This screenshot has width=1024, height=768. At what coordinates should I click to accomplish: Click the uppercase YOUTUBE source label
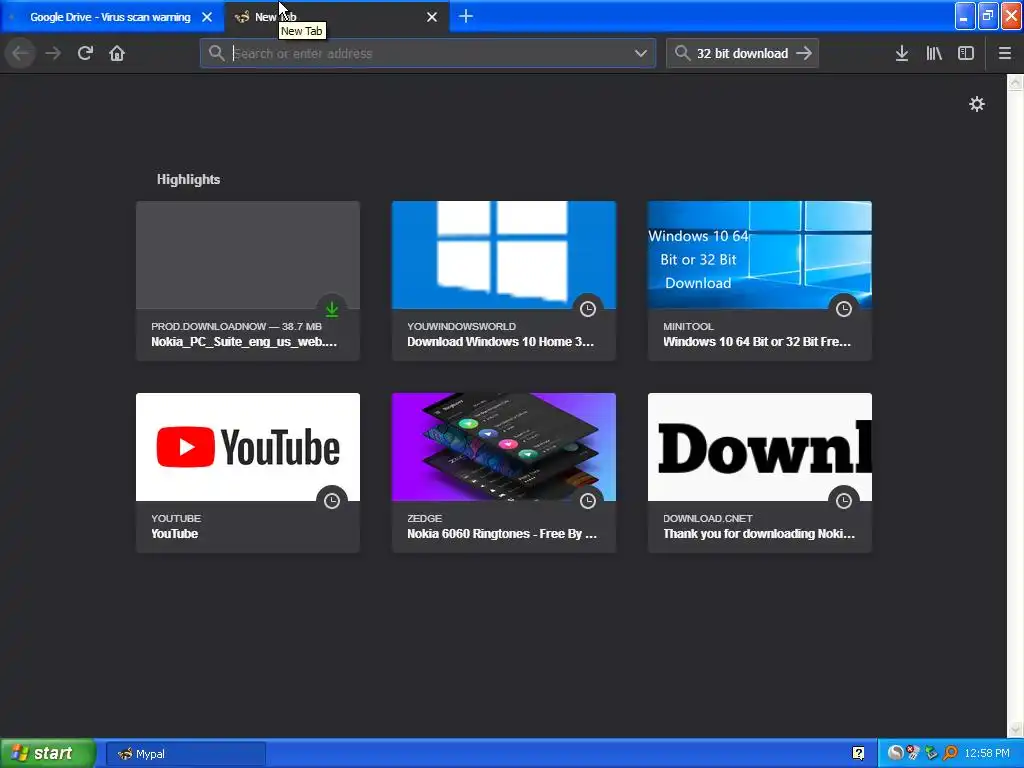[176, 519]
